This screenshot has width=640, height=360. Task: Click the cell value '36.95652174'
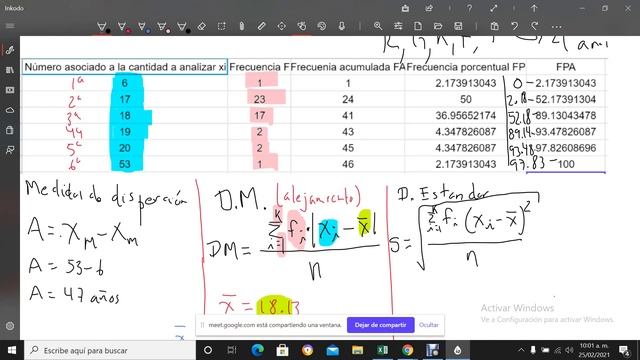point(465,116)
